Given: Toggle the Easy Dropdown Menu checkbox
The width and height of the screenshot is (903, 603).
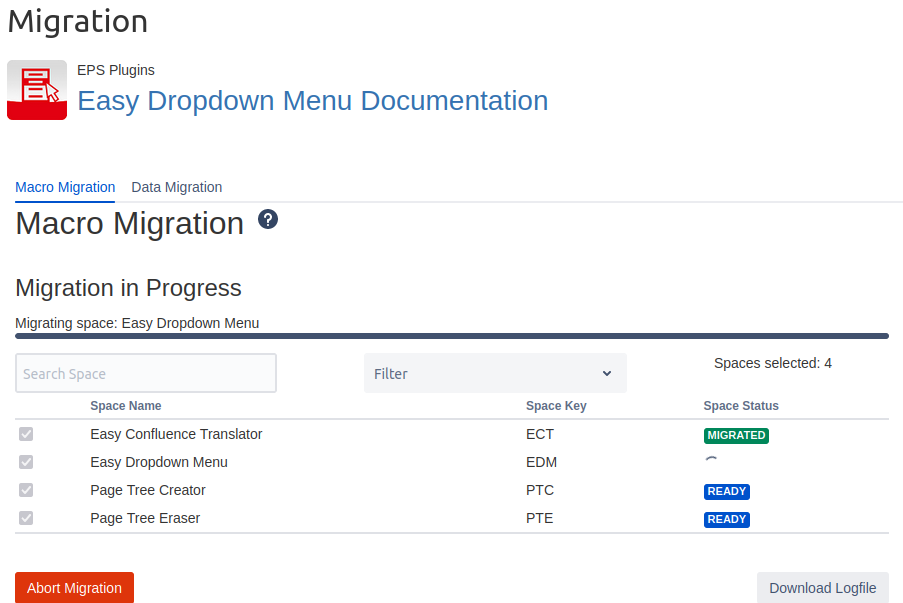Looking at the screenshot, I should click(26, 462).
